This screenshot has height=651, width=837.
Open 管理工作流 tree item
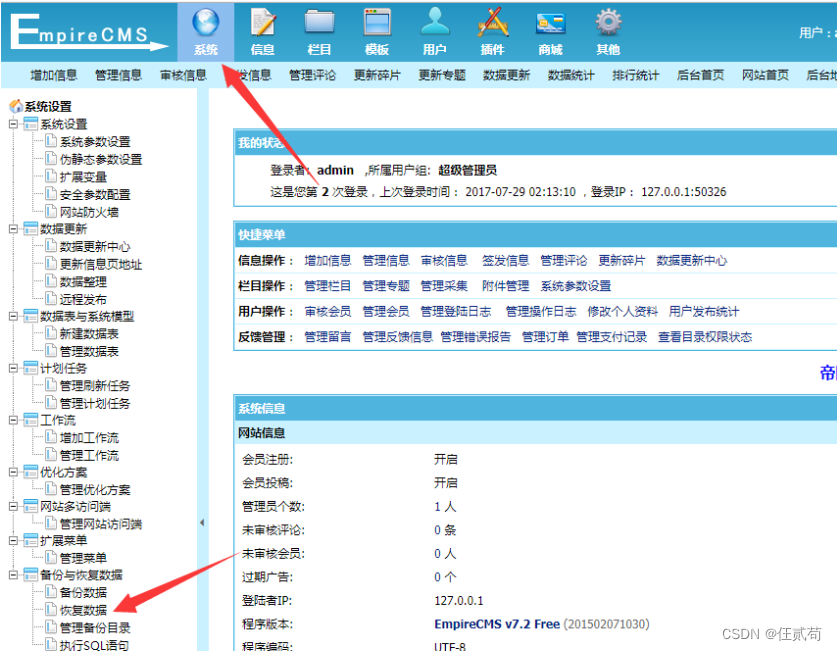[89, 455]
